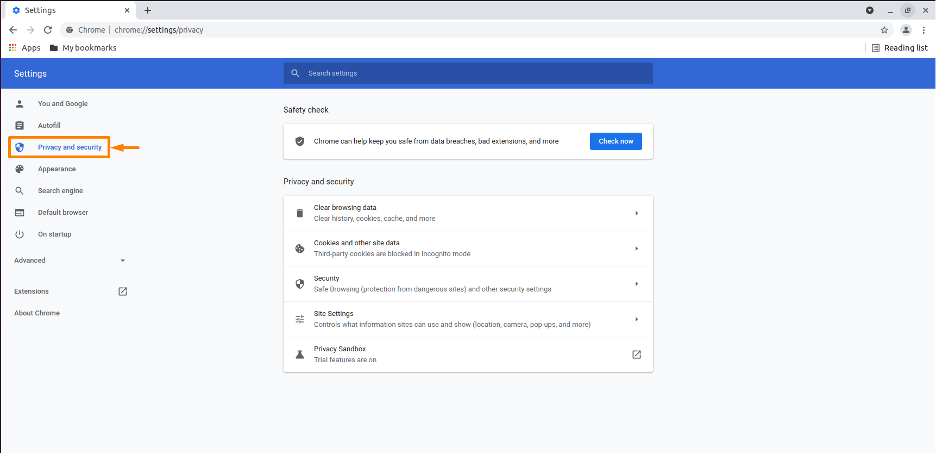Click 'Trial features are on' text
The width and height of the screenshot is (936, 454).
(x=345, y=360)
